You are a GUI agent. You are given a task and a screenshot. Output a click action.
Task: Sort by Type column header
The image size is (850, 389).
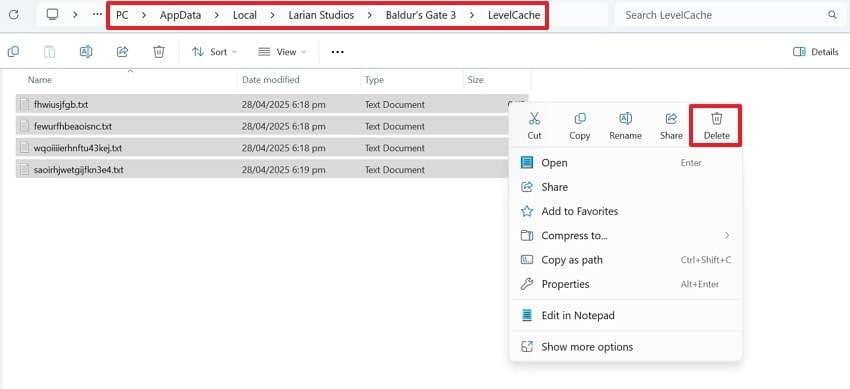click(374, 80)
